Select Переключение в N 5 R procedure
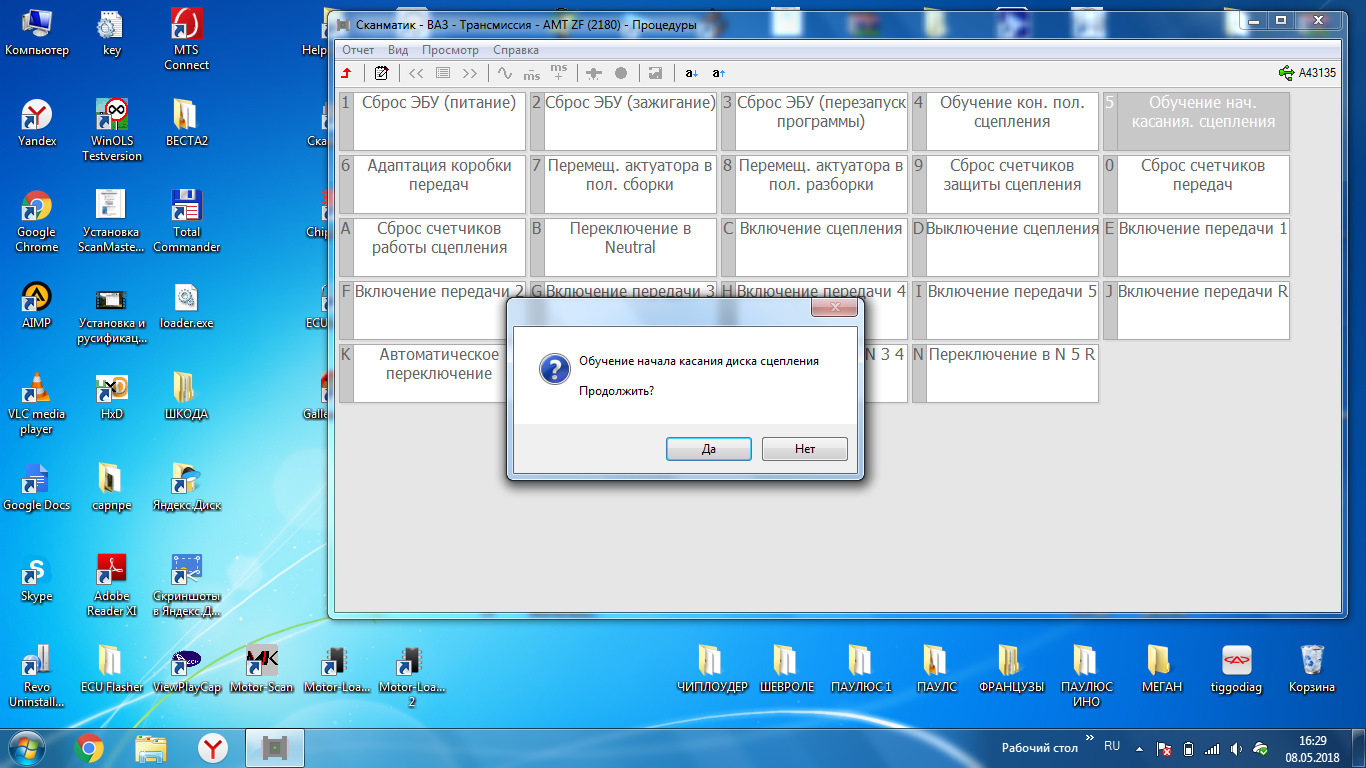This screenshot has width=1366, height=768. [1005, 373]
